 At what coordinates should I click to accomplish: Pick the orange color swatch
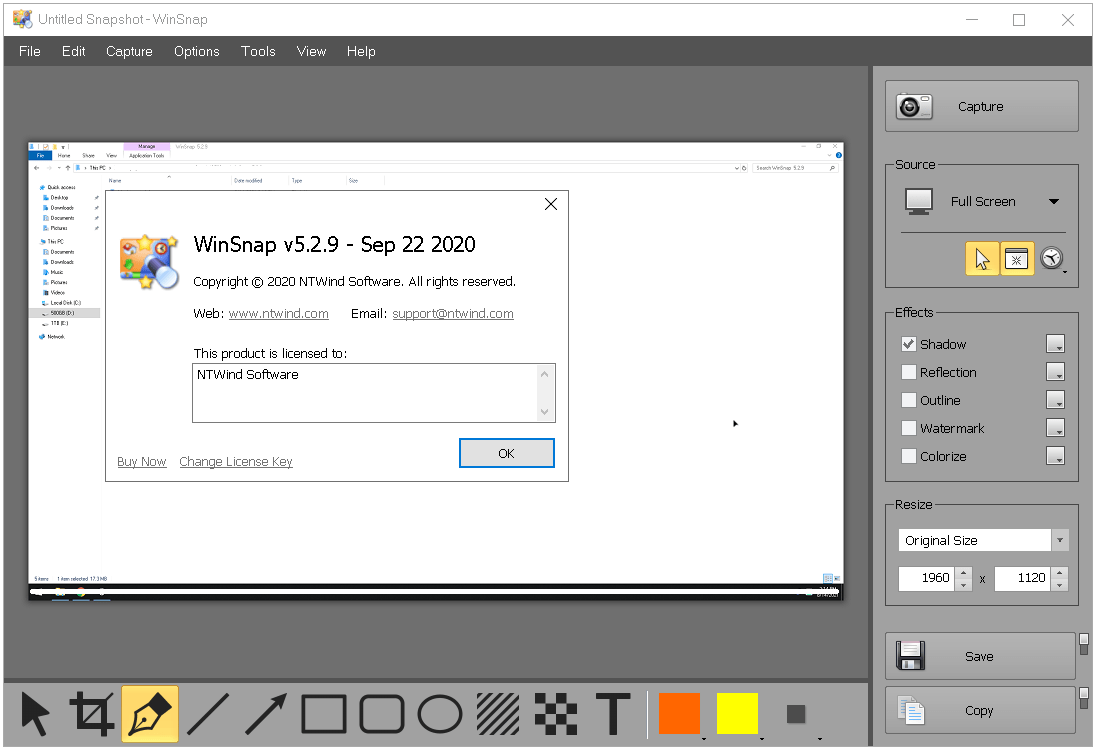point(679,713)
